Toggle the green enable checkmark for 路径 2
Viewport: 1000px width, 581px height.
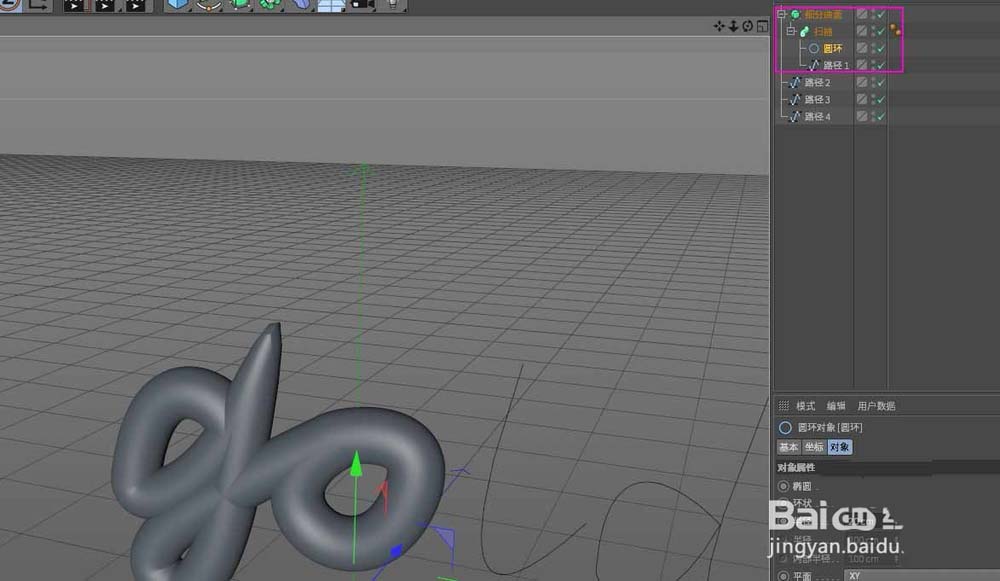pos(880,83)
